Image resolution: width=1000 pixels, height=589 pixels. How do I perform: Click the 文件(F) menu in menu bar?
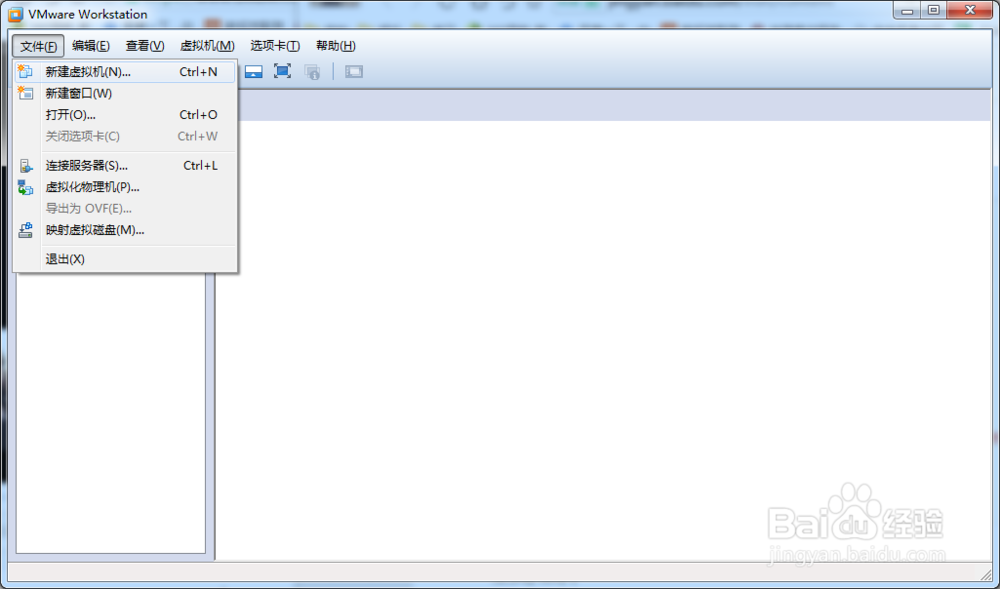click(38, 46)
